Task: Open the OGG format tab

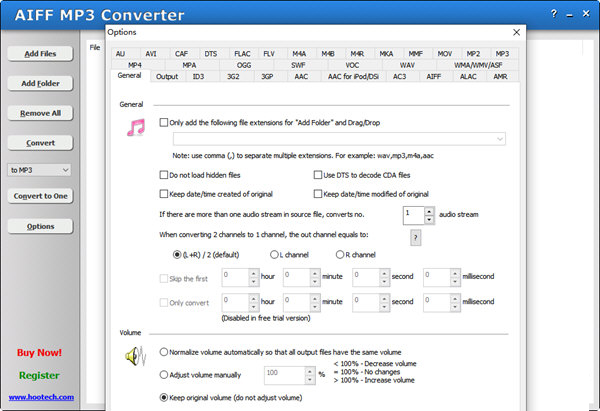Action: click(x=244, y=65)
